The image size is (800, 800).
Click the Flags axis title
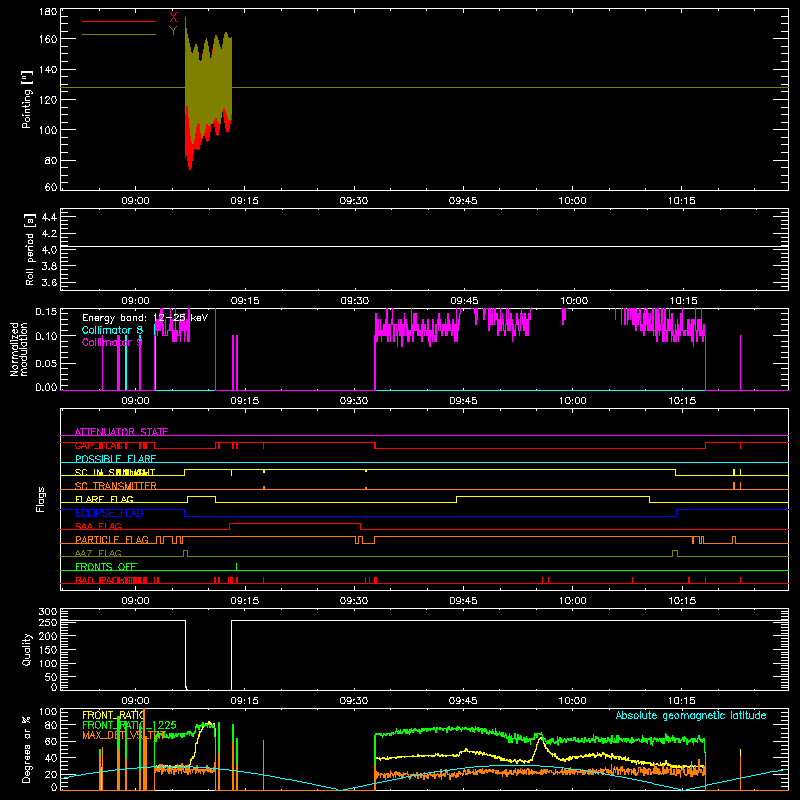click(x=41, y=499)
